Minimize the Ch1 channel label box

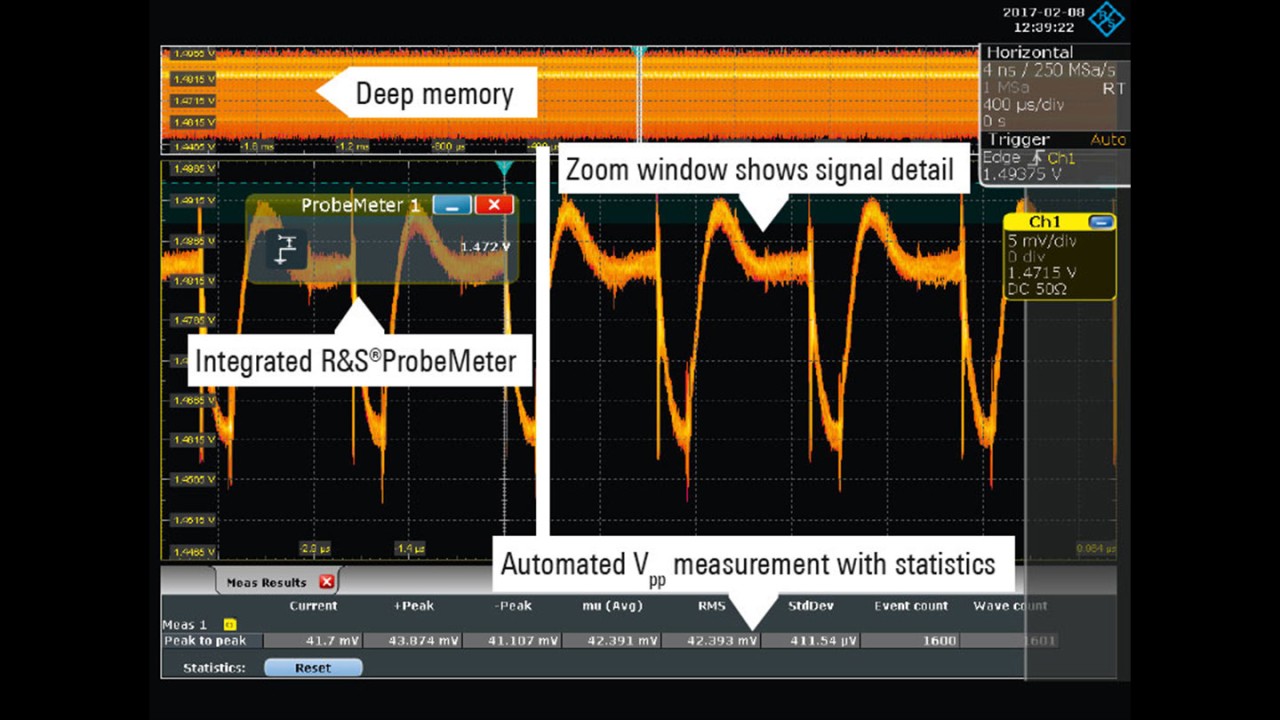pos(1100,222)
